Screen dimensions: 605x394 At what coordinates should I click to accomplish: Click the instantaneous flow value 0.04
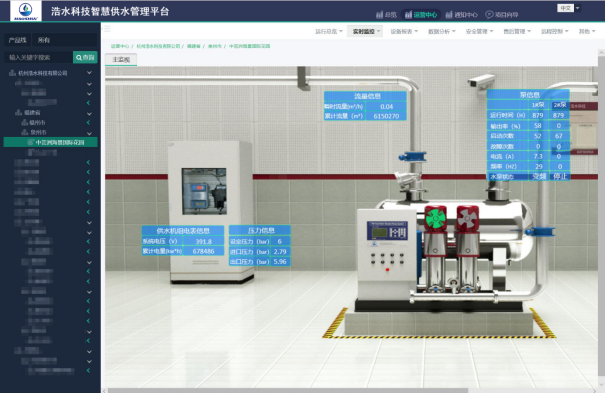tap(386, 107)
